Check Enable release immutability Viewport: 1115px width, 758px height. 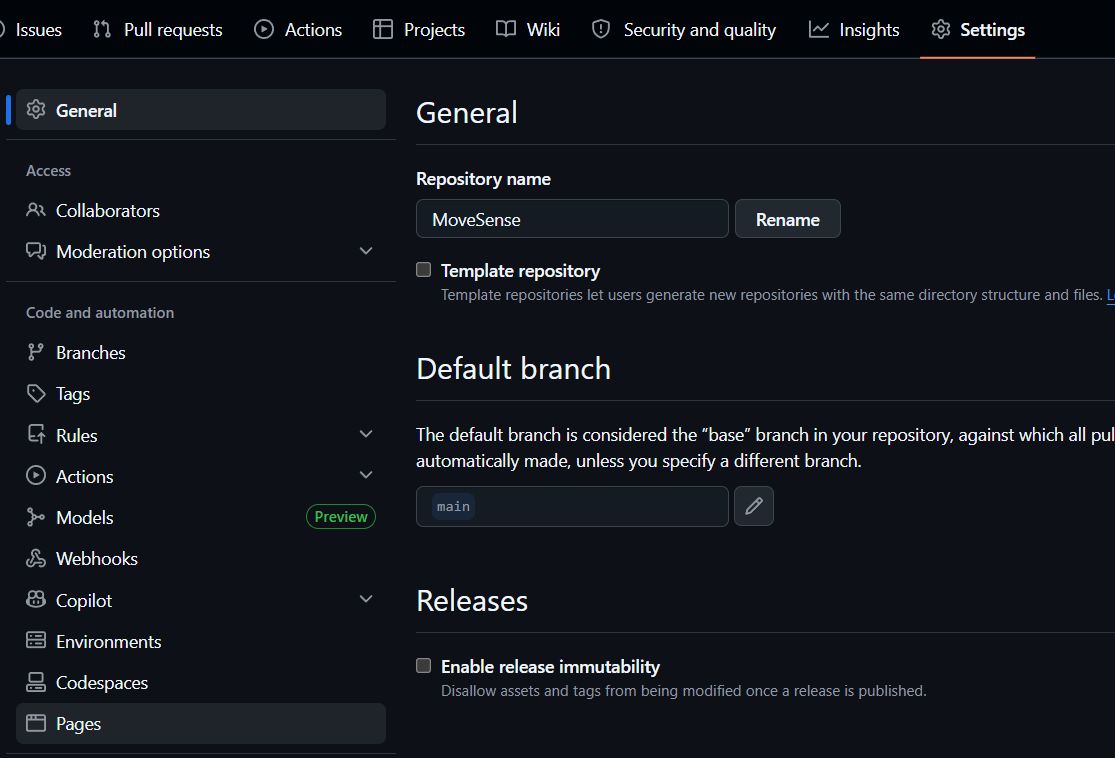point(424,666)
